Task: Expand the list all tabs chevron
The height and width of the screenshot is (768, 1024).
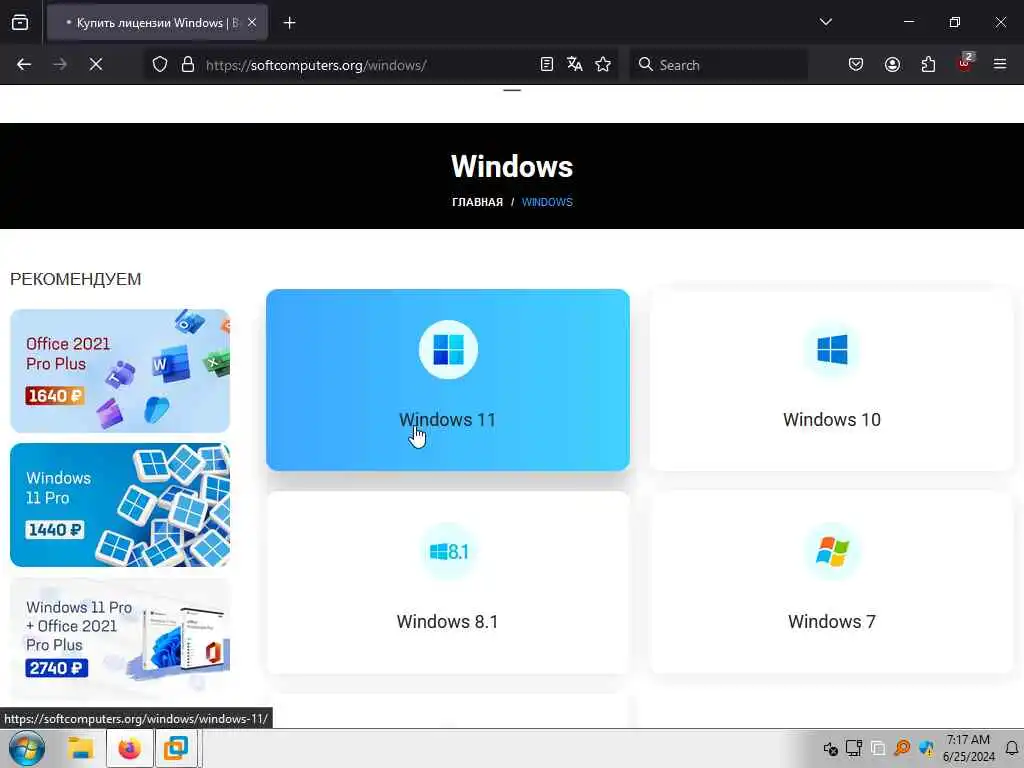Action: [825, 22]
